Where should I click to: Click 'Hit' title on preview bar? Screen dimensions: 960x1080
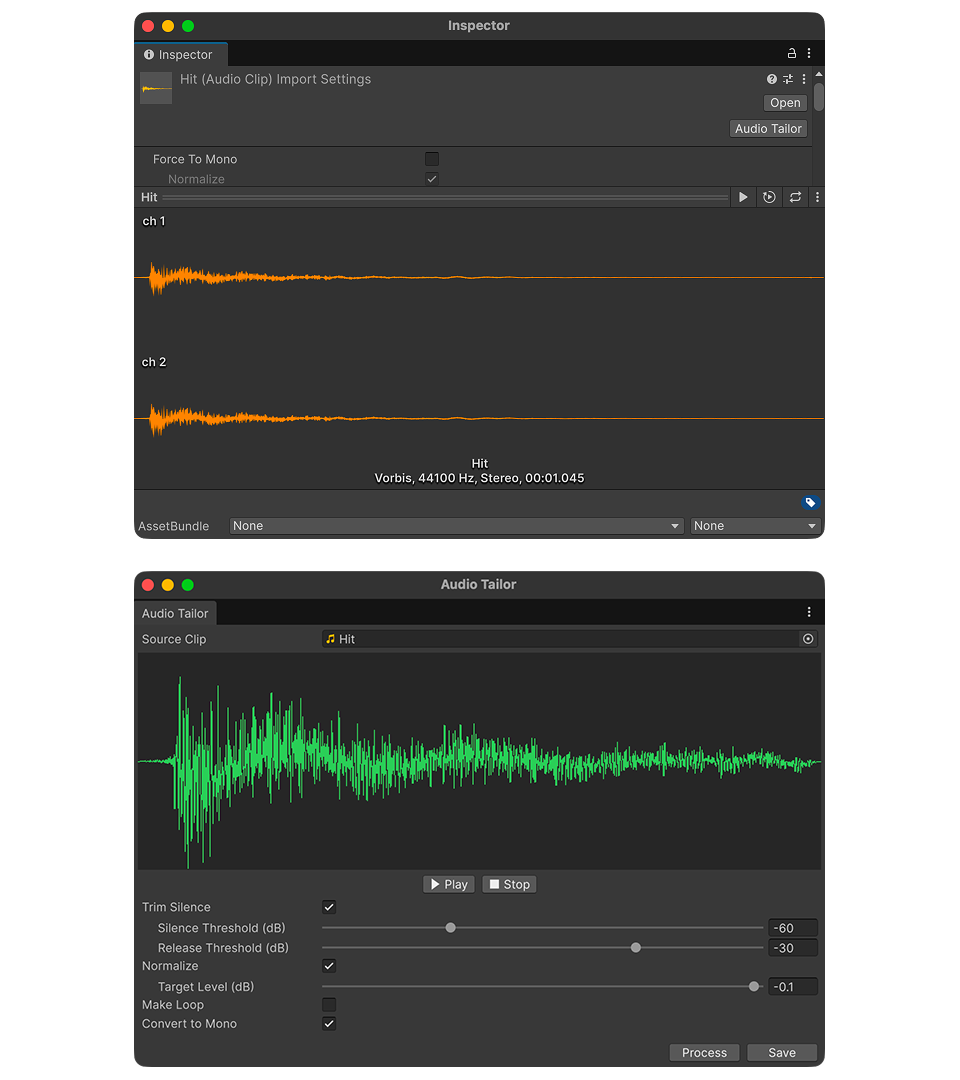pyautogui.click(x=149, y=197)
